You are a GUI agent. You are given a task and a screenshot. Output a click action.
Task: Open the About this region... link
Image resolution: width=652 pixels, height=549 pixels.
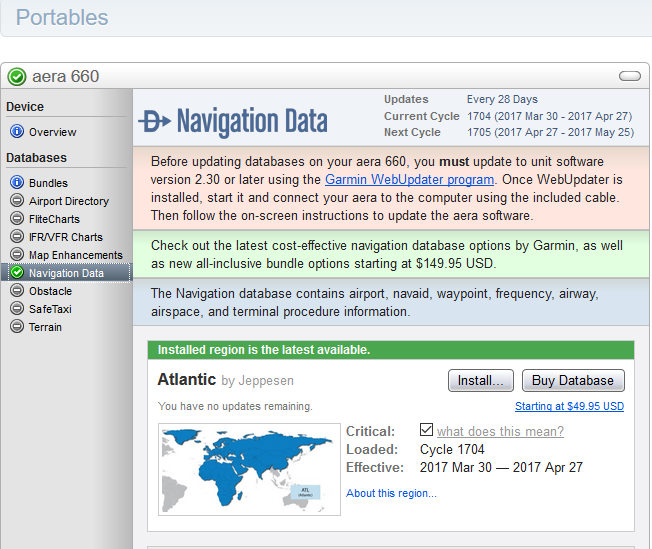pyautogui.click(x=391, y=493)
